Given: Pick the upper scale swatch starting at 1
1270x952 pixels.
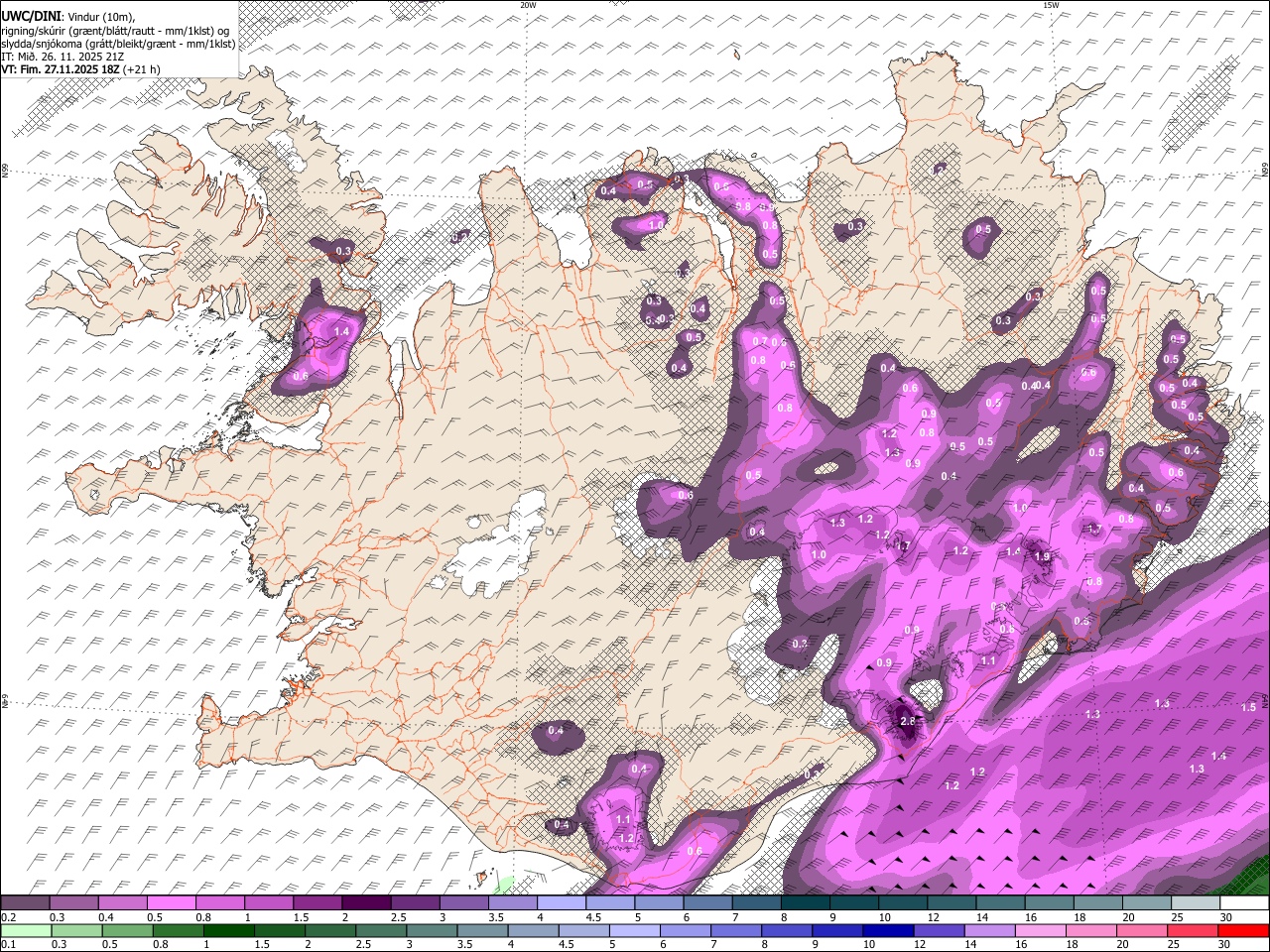Looking at the screenshot, I should tap(268, 903).
